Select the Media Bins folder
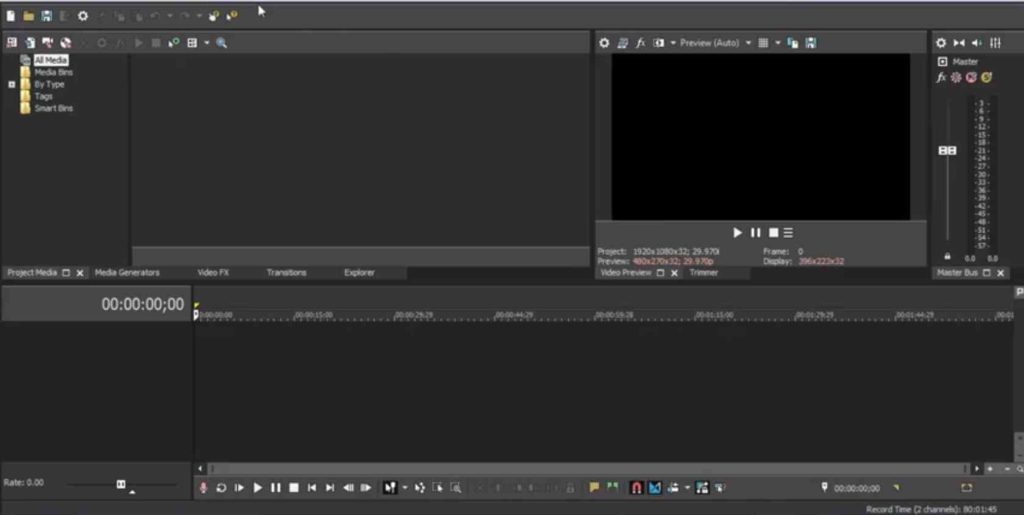This screenshot has width=1024, height=515. pos(54,72)
